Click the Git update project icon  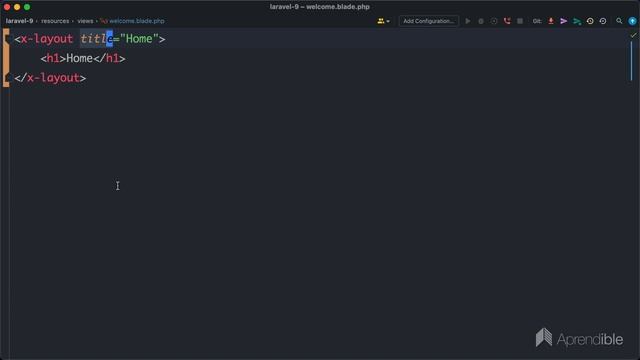tap(551, 21)
